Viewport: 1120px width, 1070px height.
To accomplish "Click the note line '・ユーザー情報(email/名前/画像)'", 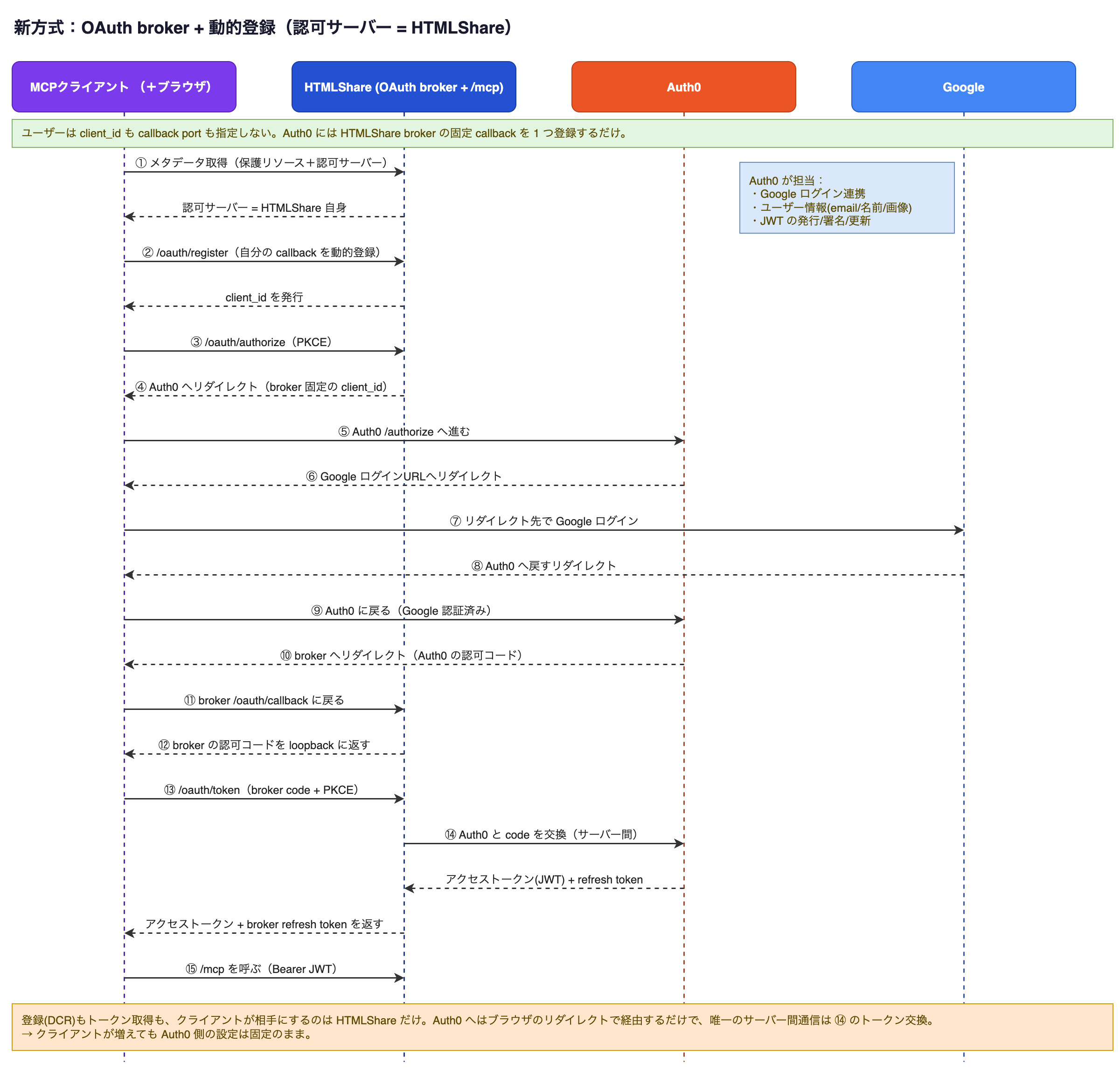I will 831,208.
